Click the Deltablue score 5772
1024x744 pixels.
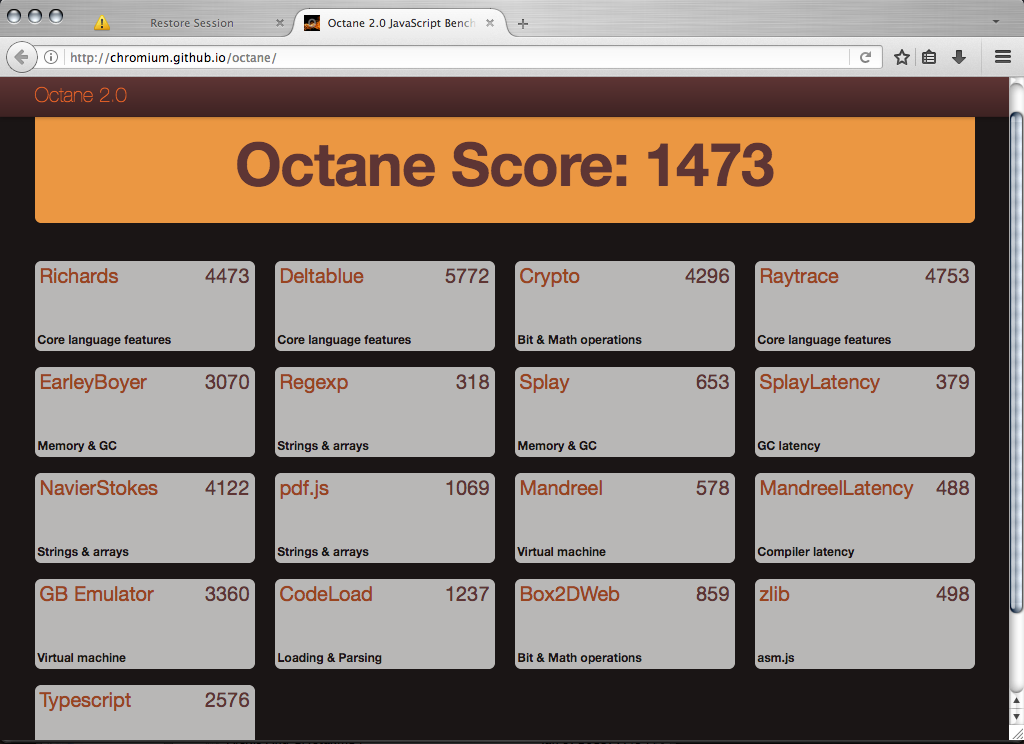tap(467, 276)
